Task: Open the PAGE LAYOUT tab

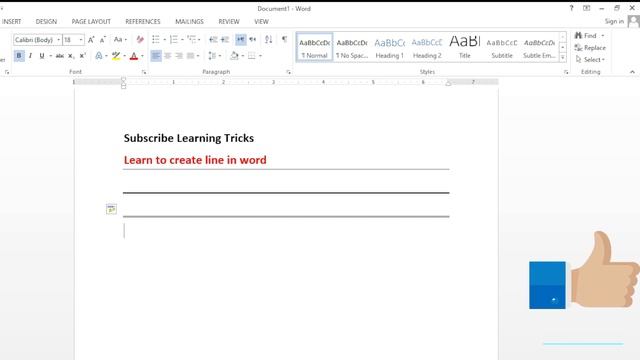Action: 91,21
